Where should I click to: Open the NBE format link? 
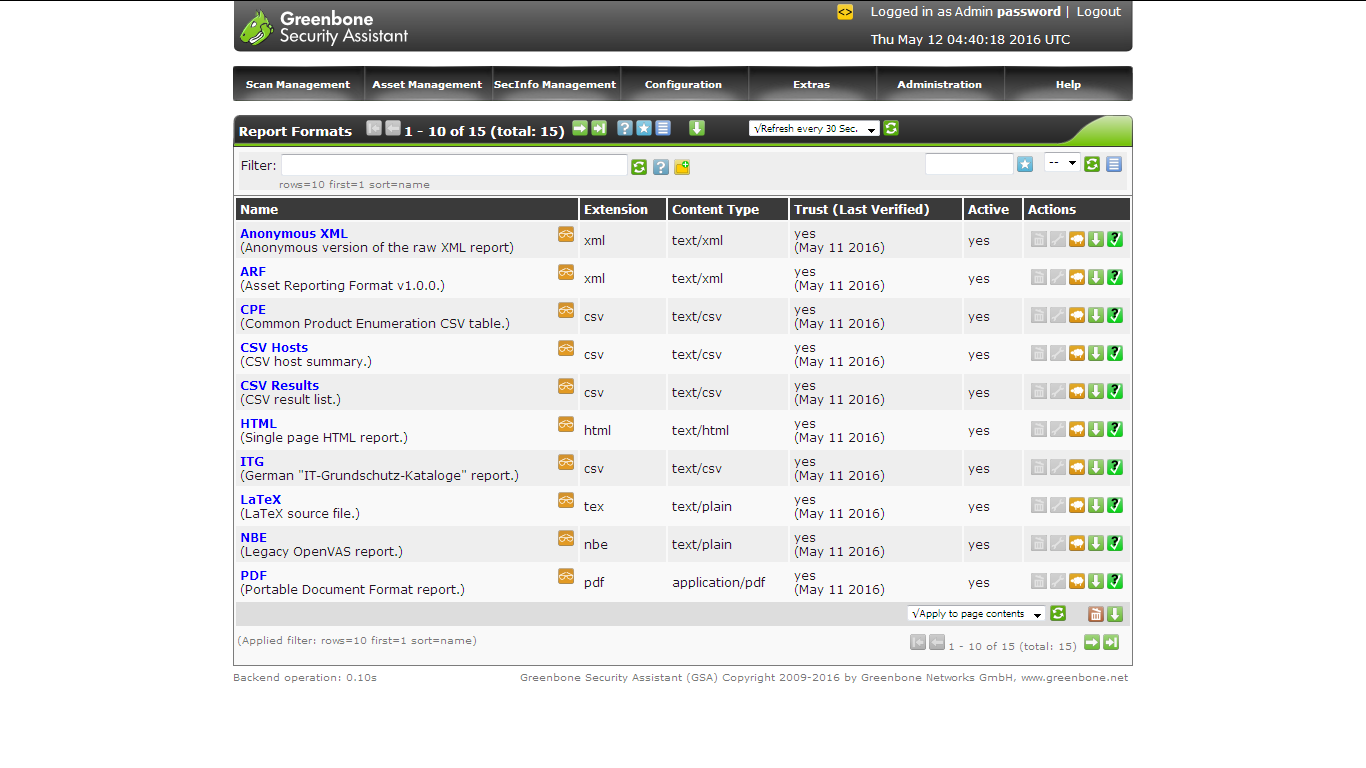coord(253,537)
